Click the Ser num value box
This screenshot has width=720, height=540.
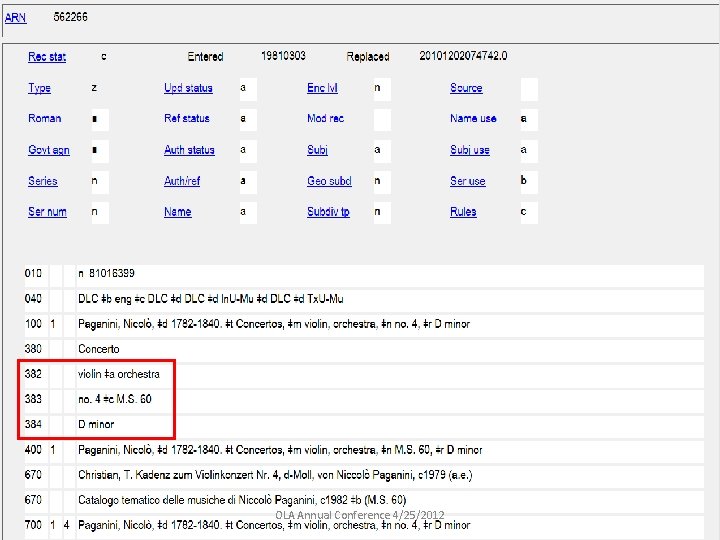[x=100, y=213]
